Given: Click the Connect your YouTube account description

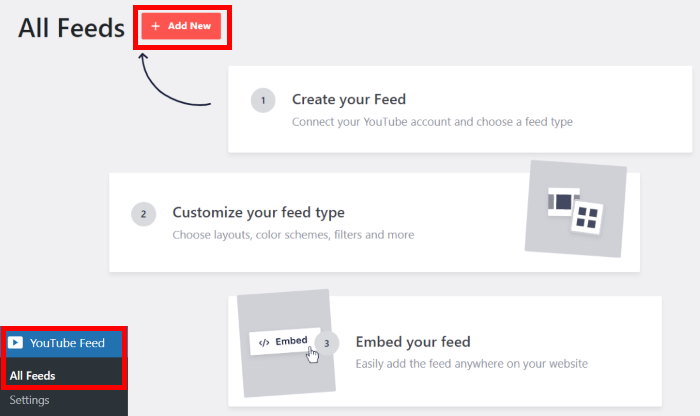Looking at the screenshot, I should (432, 122).
